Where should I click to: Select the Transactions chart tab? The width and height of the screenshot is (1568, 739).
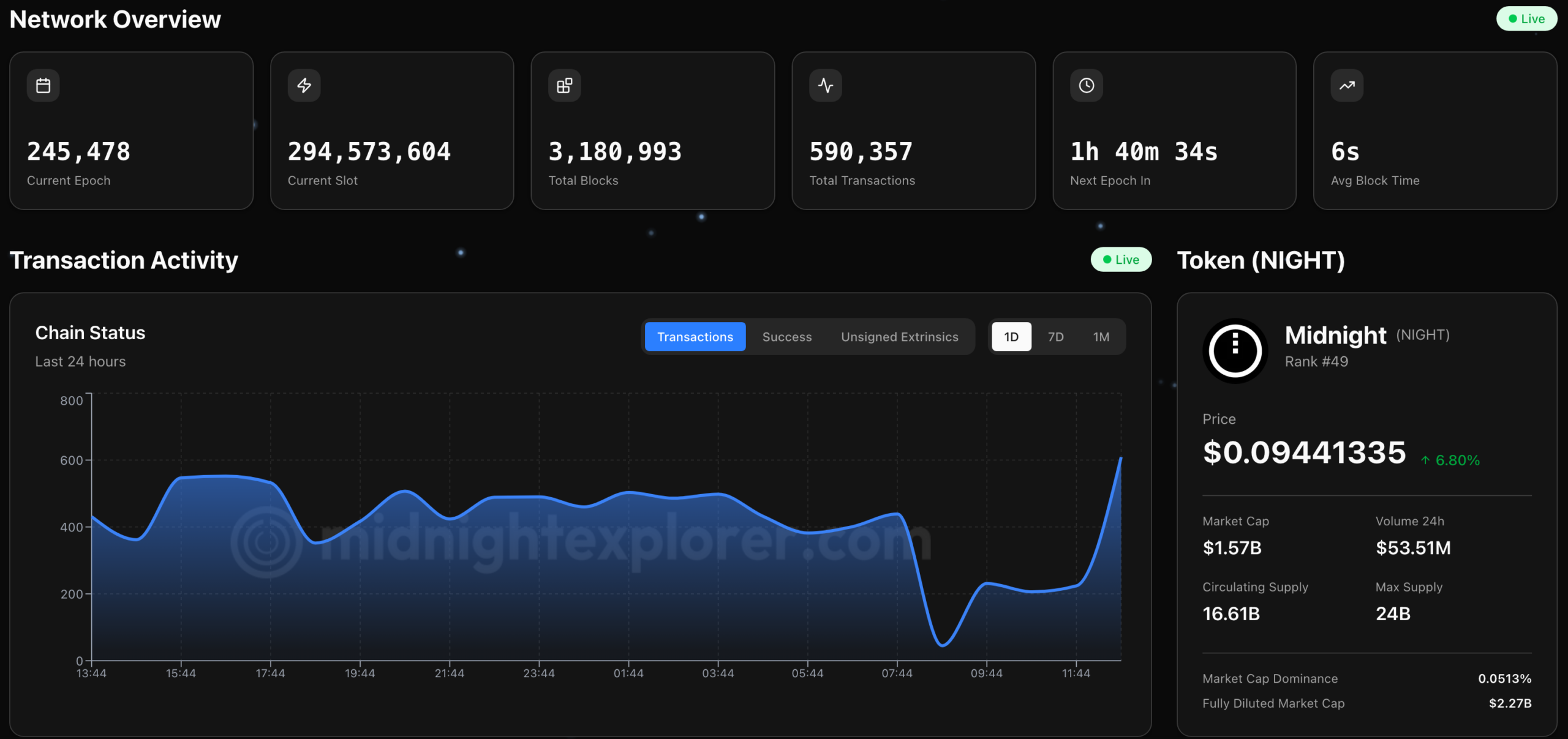point(695,337)
